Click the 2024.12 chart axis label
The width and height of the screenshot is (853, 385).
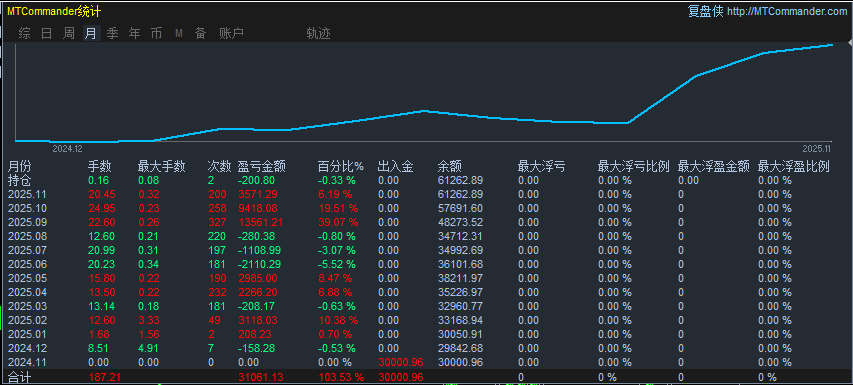point(67,148)
